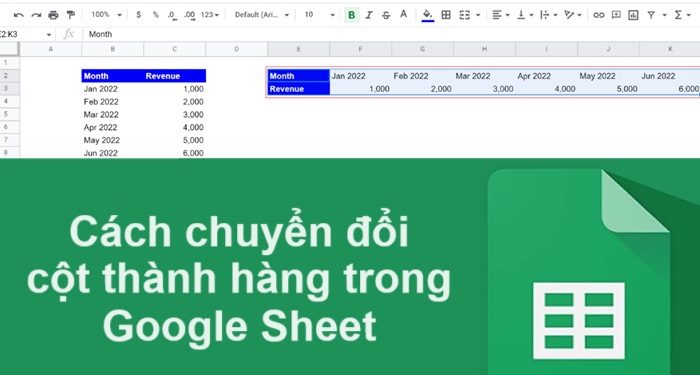Toggle bold formatting
700x375 pixels.
click(x=351, y=15)
